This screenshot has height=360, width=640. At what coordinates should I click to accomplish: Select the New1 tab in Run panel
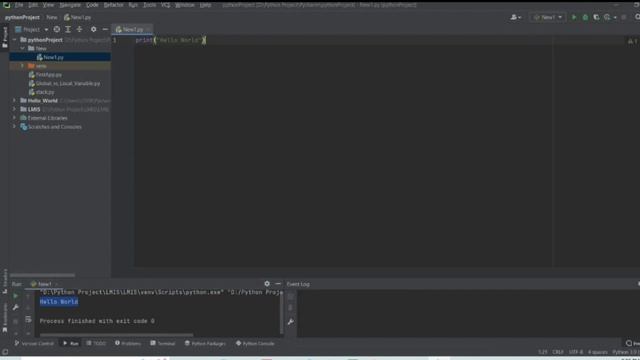click(44, 284)
